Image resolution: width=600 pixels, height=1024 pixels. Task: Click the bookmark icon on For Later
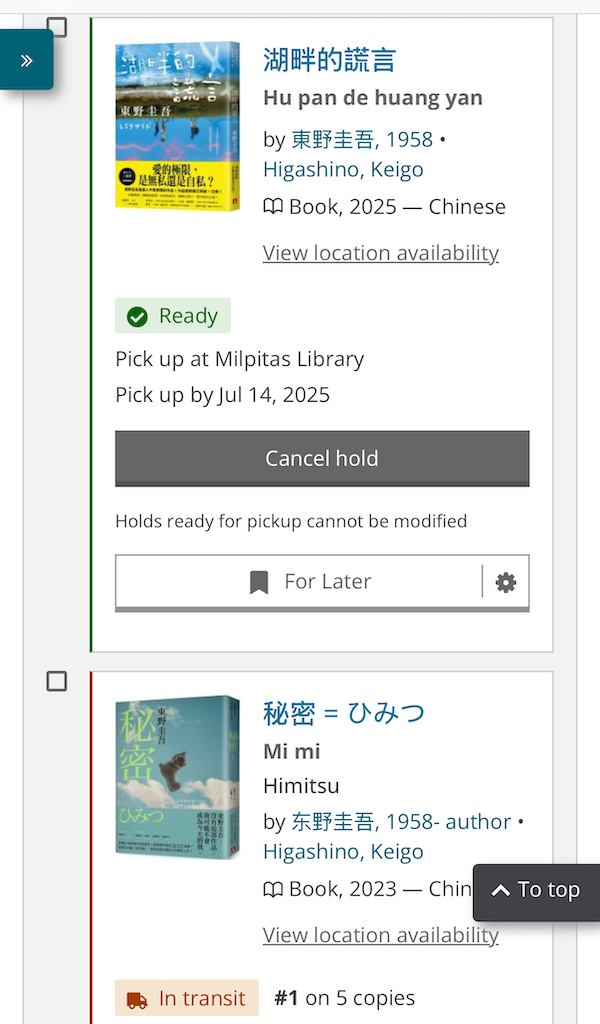tap(259, 582)
